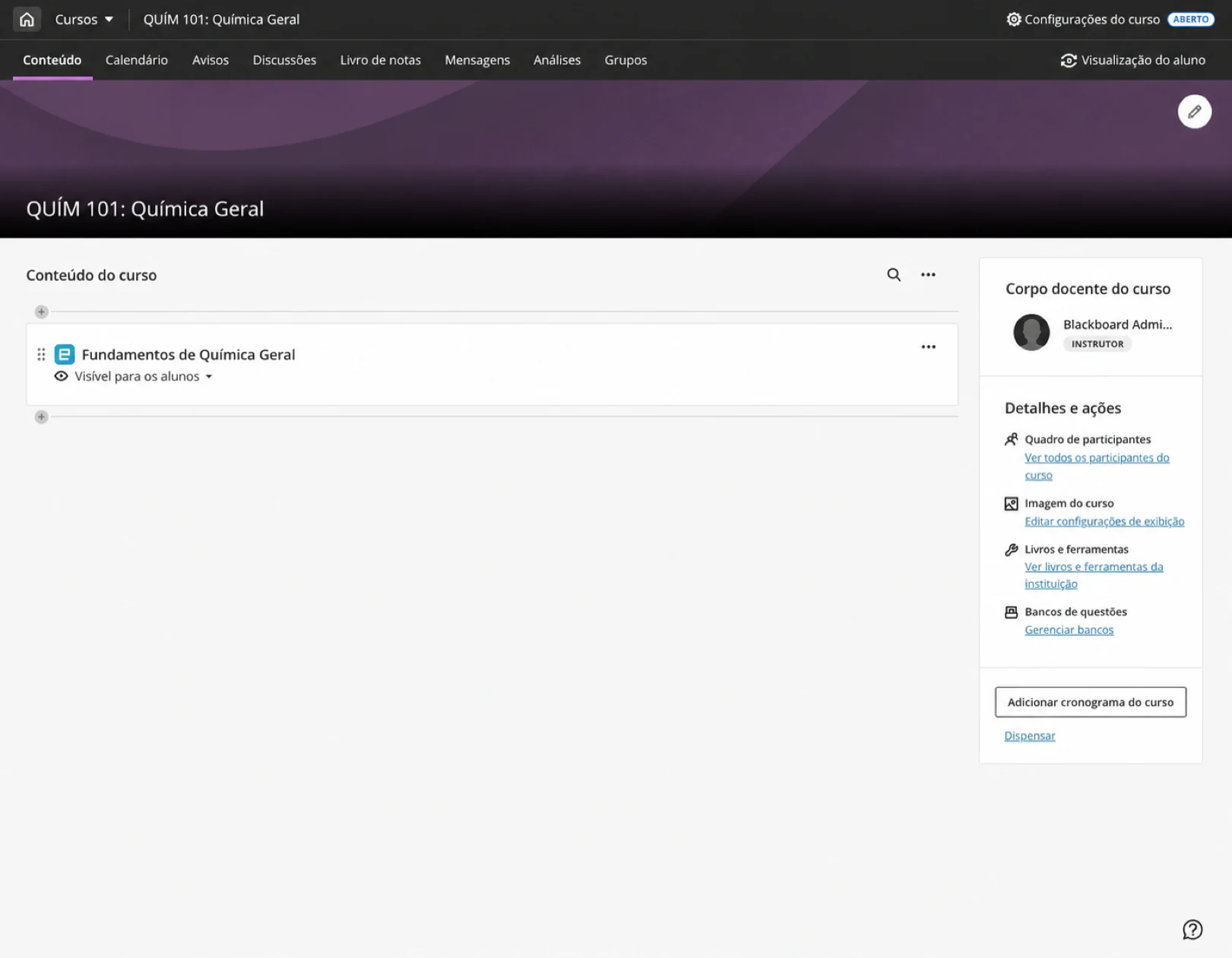Search the course content

(x=894, y=275)
